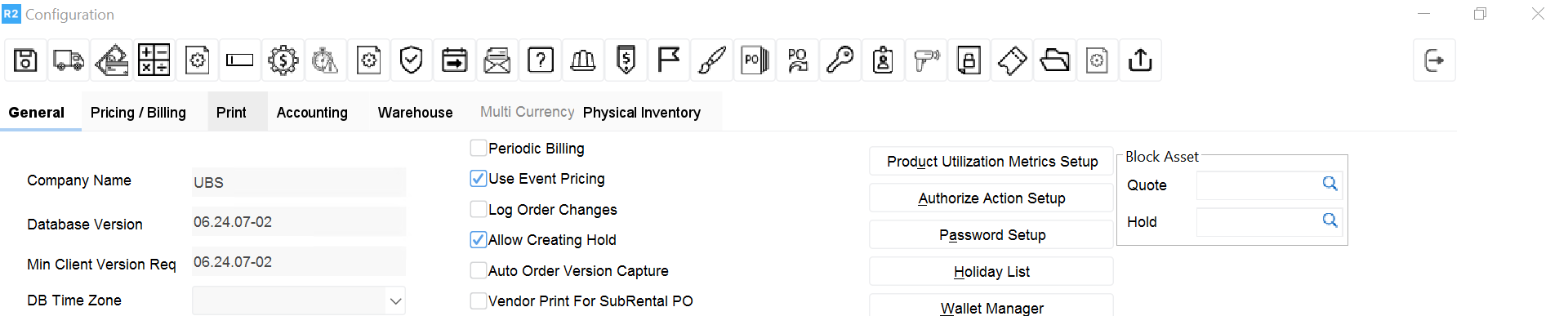Click document-gear icon beside the shield icon
This screenshot has height=316, width=1568.
(368, 60)
